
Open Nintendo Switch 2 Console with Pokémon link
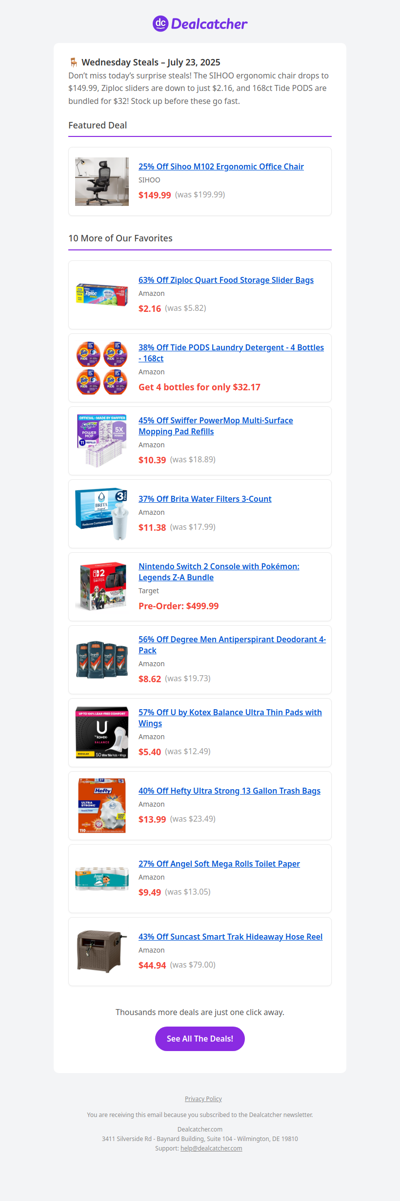(x=219, y=572)
